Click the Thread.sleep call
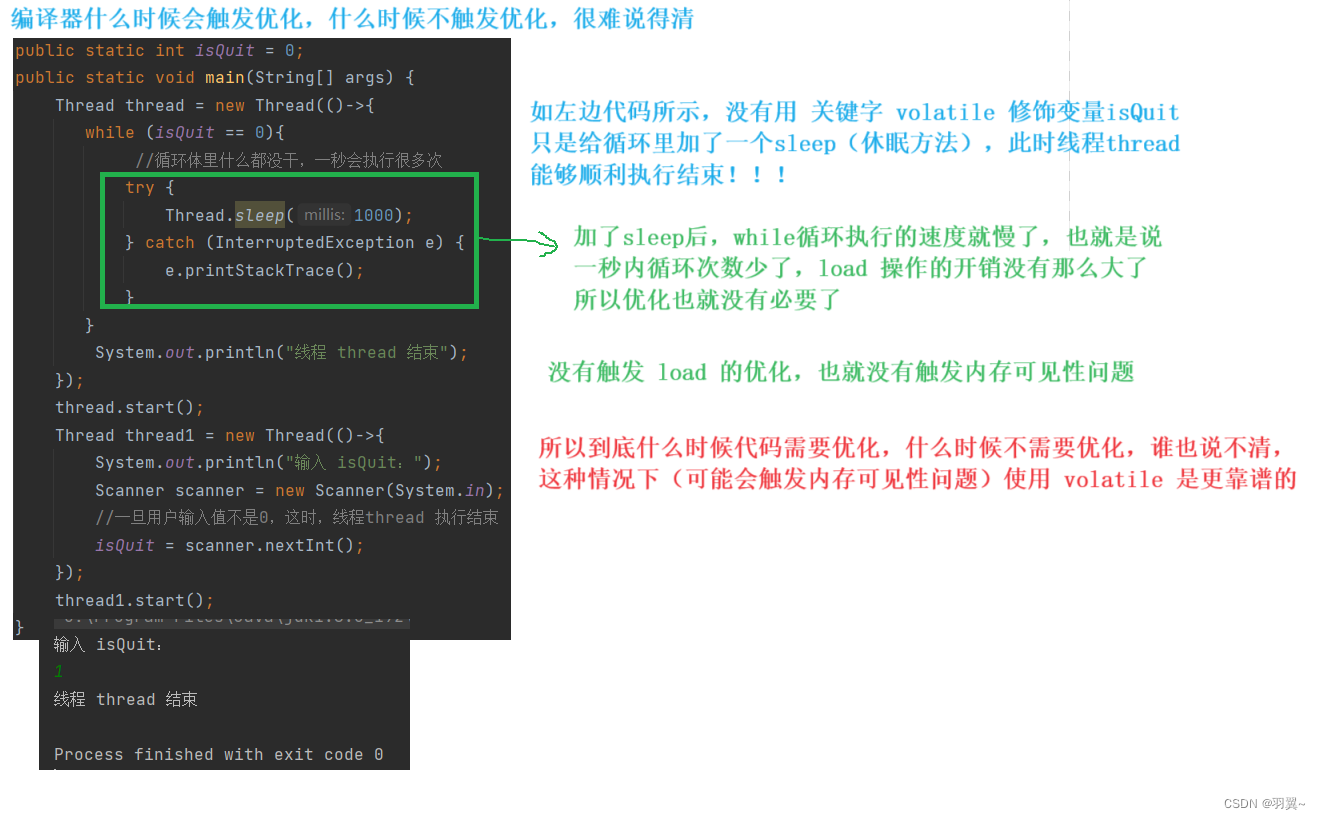Viewport: 1321px width, 820px height. pos(289,215)
